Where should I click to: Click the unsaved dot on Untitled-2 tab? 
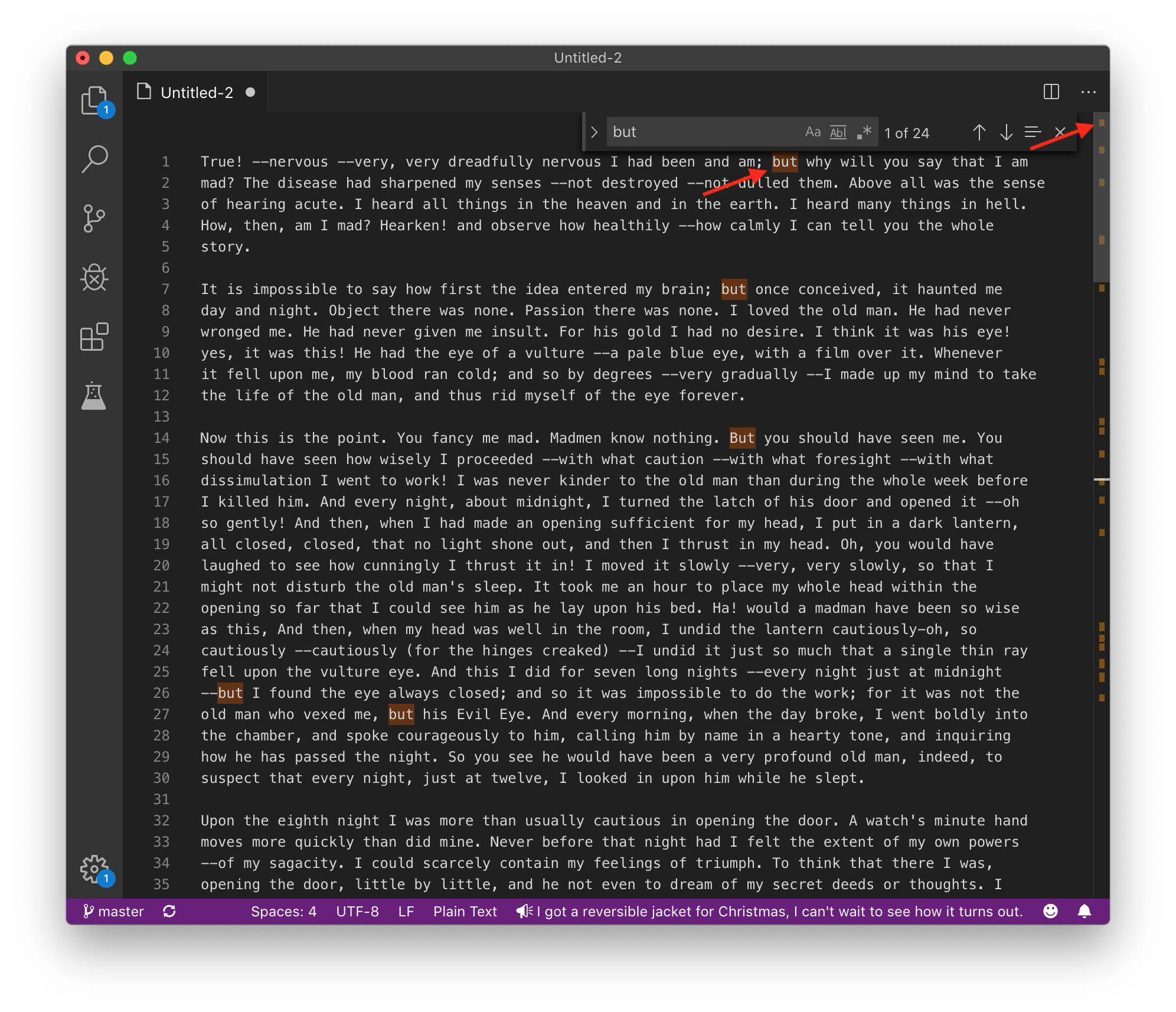click(250, 92)
